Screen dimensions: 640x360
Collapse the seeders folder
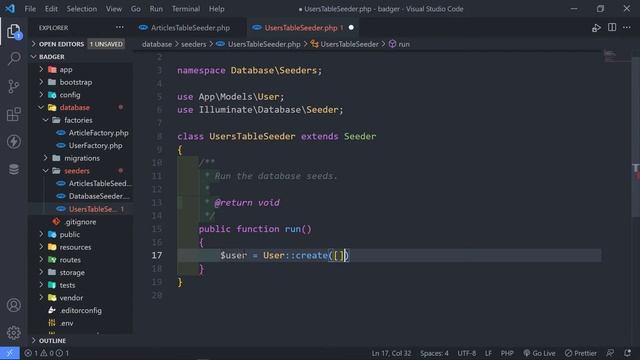[x=77, y=171]
